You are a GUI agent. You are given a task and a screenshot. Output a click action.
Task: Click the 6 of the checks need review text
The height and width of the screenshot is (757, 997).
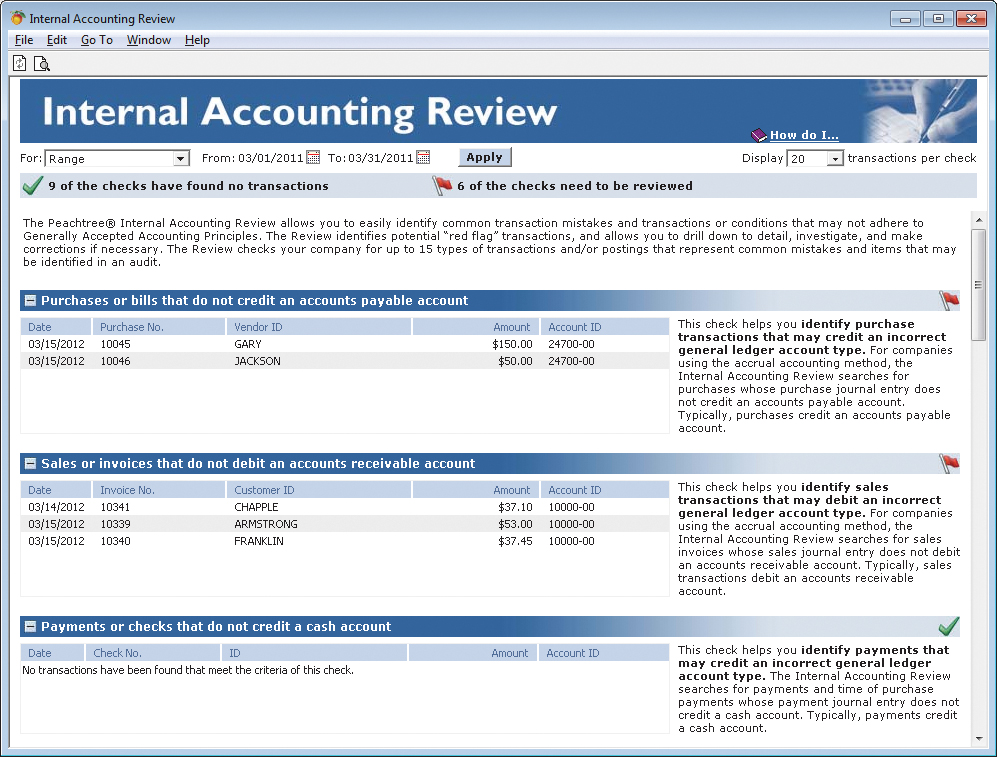pos(575,186)
